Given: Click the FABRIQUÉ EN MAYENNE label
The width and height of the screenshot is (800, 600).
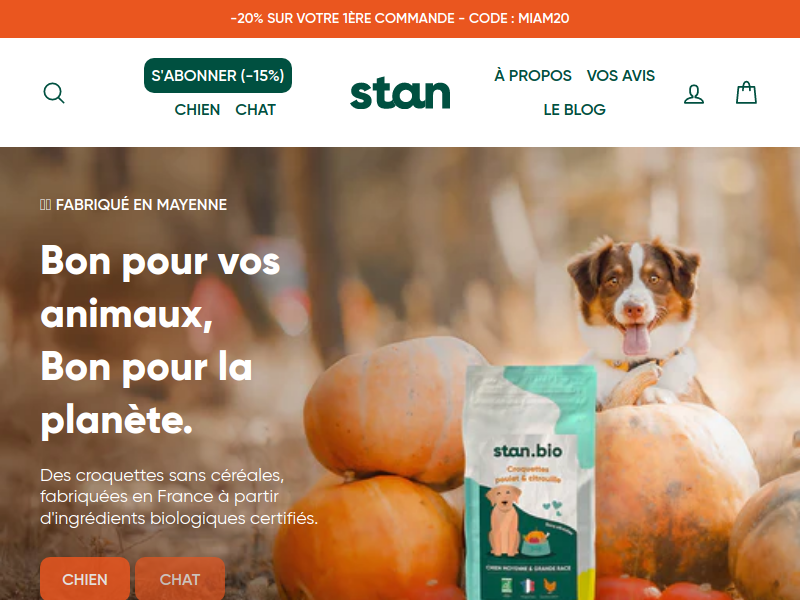Looking at the screenshot, I should (x=134, y=205).
